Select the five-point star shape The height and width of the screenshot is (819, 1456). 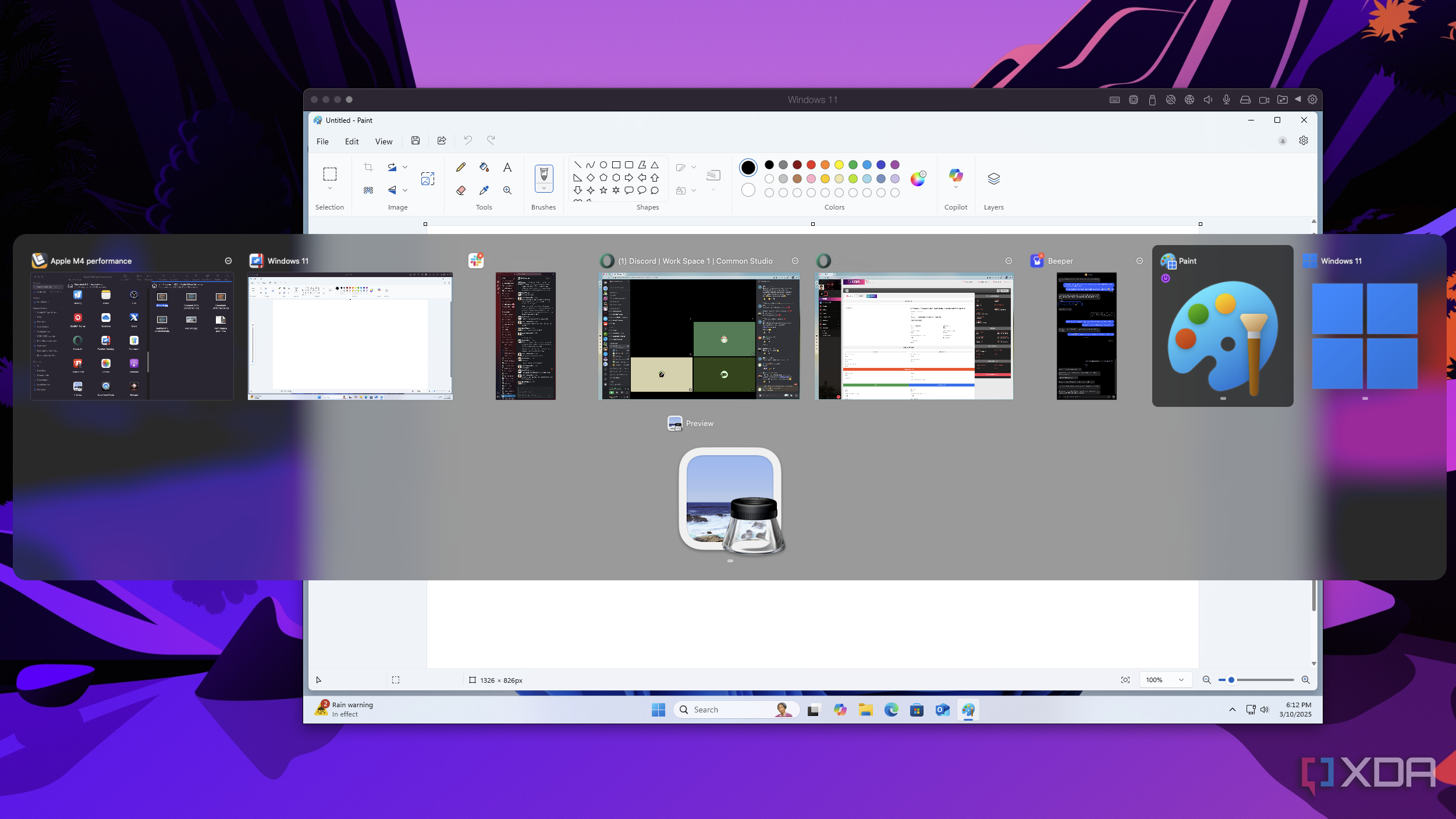pos(603,190)
